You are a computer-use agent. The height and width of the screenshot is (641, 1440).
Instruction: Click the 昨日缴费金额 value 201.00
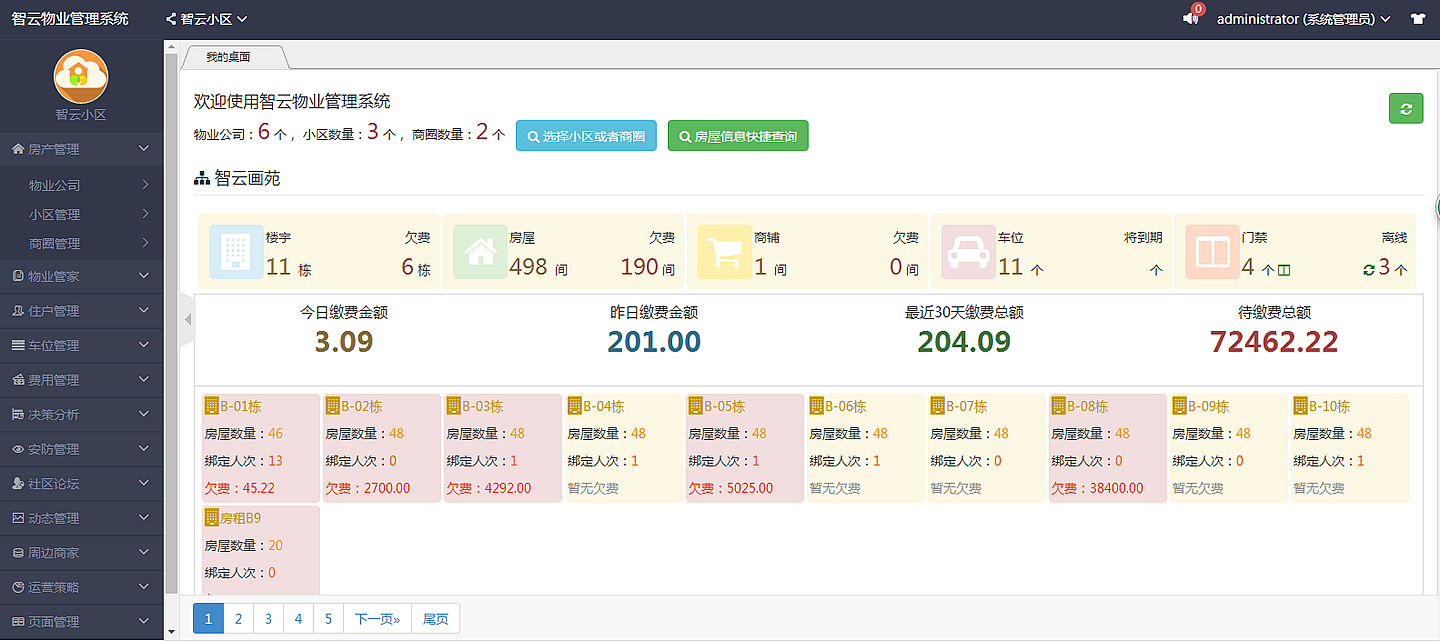[654, 342]
